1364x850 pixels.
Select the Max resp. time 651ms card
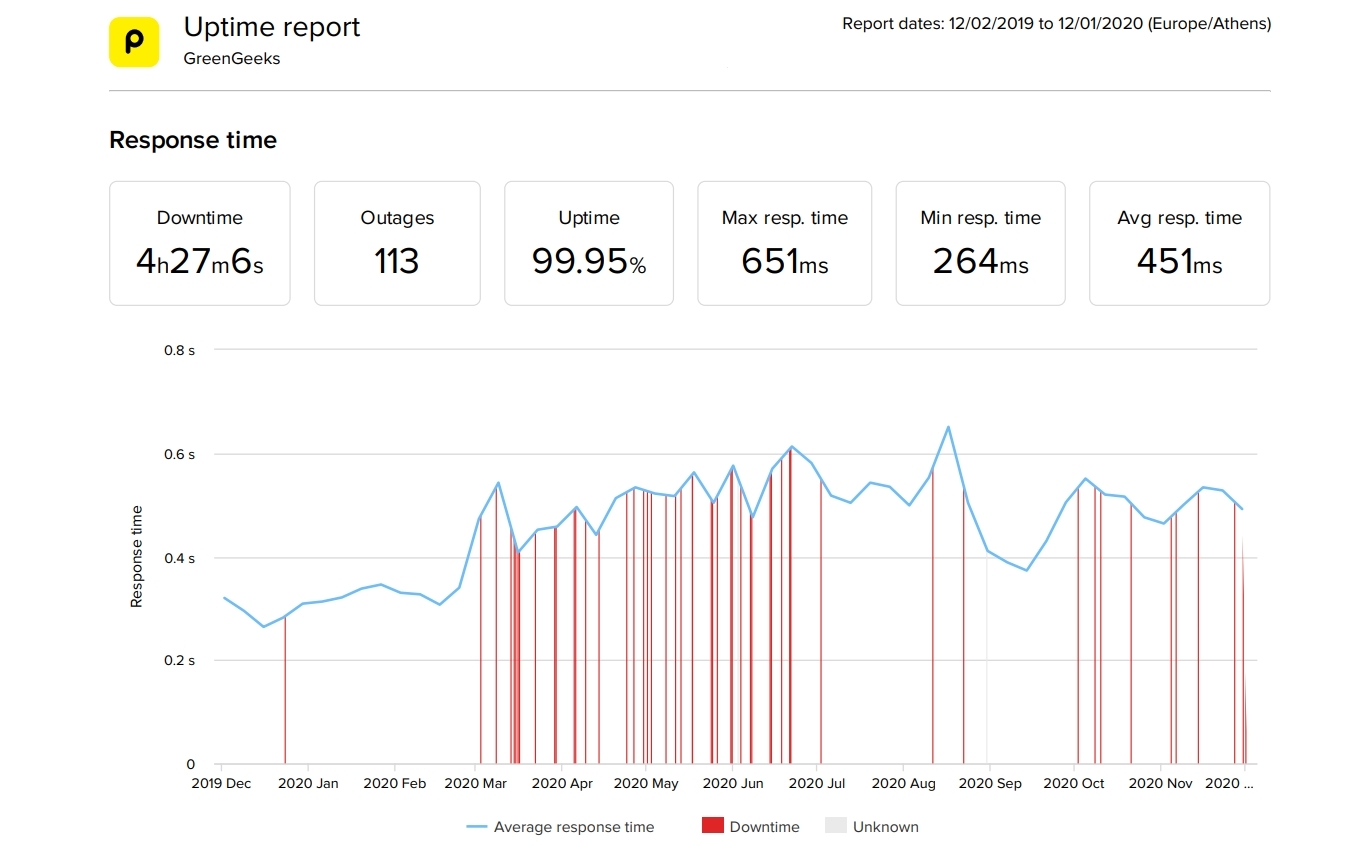(x=785, y=243)
